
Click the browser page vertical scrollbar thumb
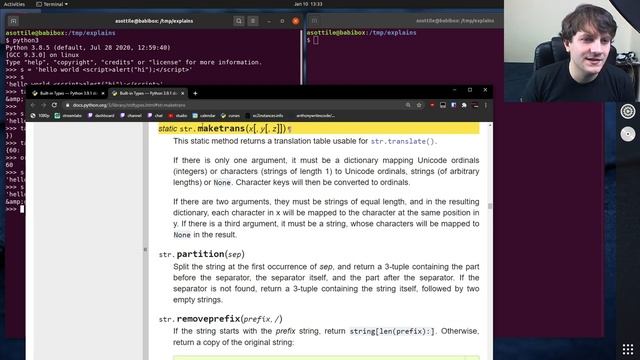[x=490, y=206]
